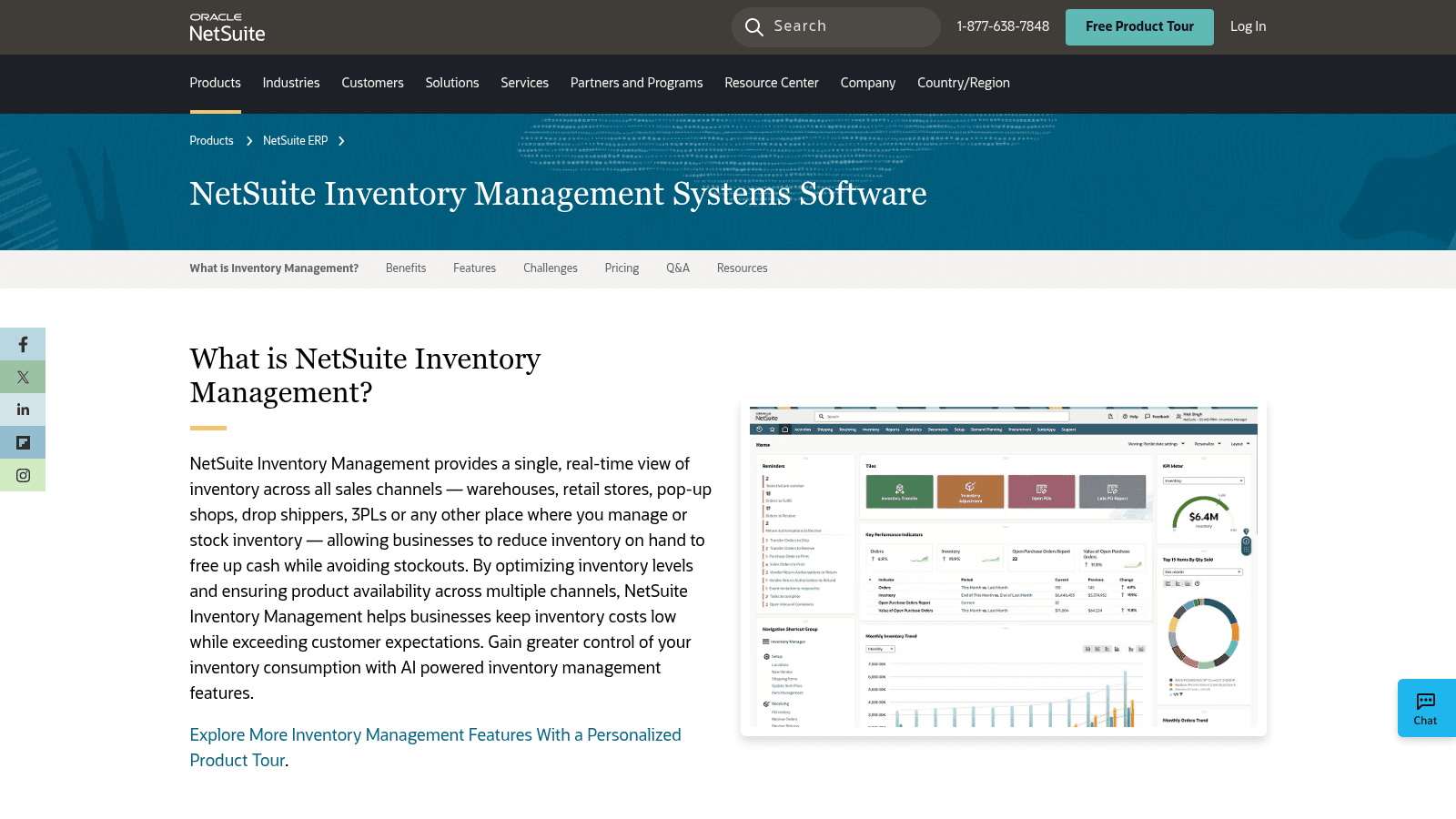
Task: Open Services main menu
Action: pyautogui.click(x=524, y=83)
